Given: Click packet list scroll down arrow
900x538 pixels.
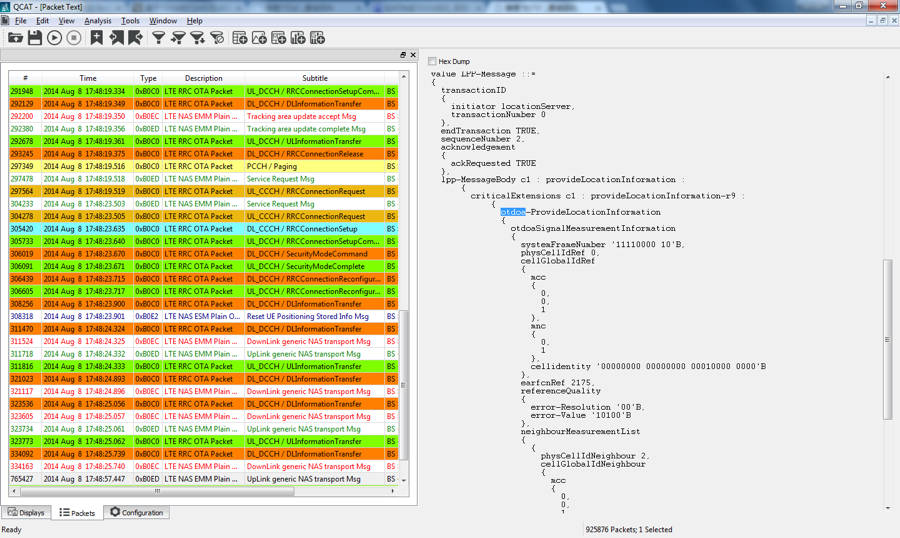Looking at the screenshot, I should click(404, 480).
